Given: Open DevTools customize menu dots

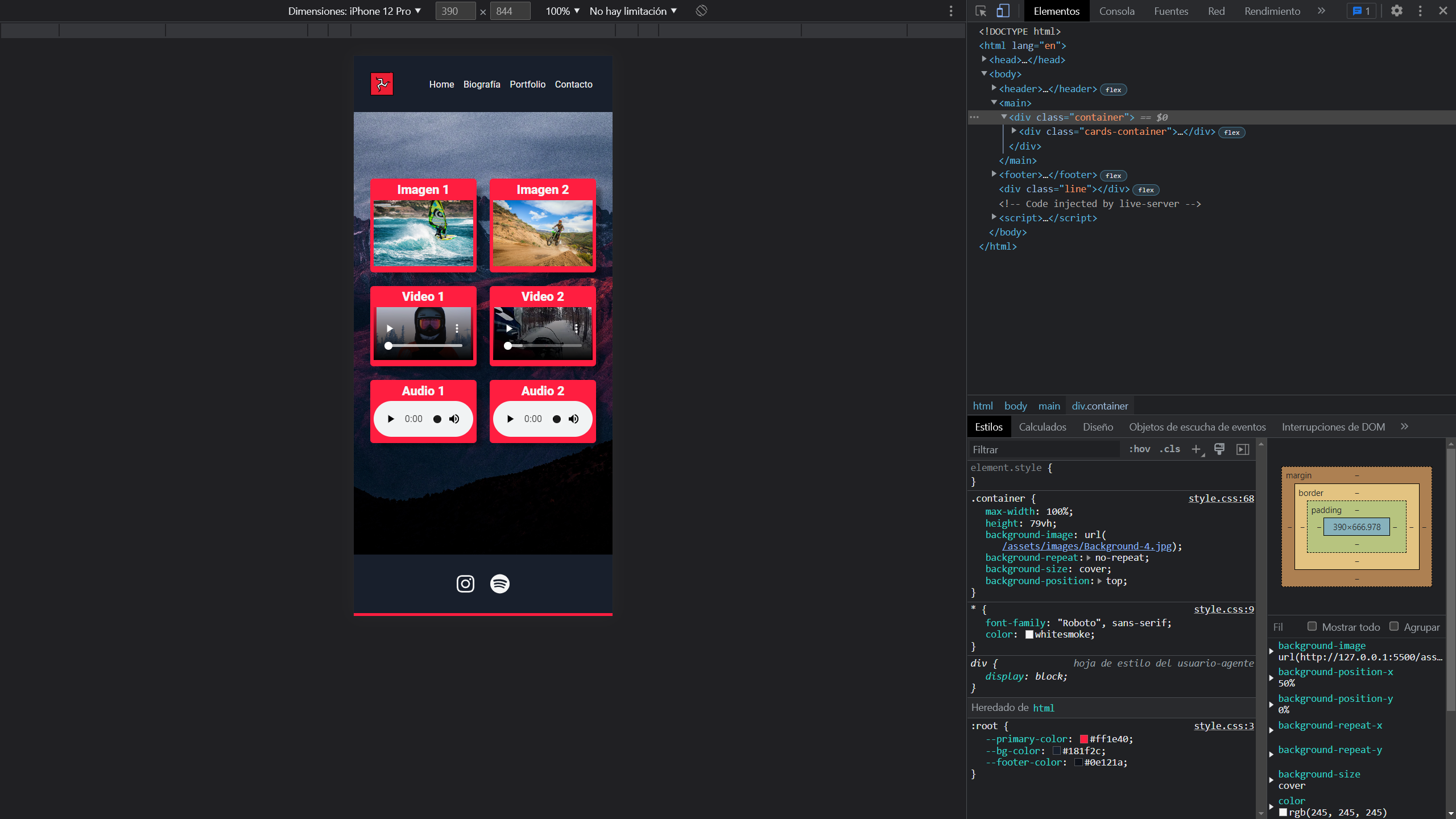Looking at the screenshot, I should 1420,11.
